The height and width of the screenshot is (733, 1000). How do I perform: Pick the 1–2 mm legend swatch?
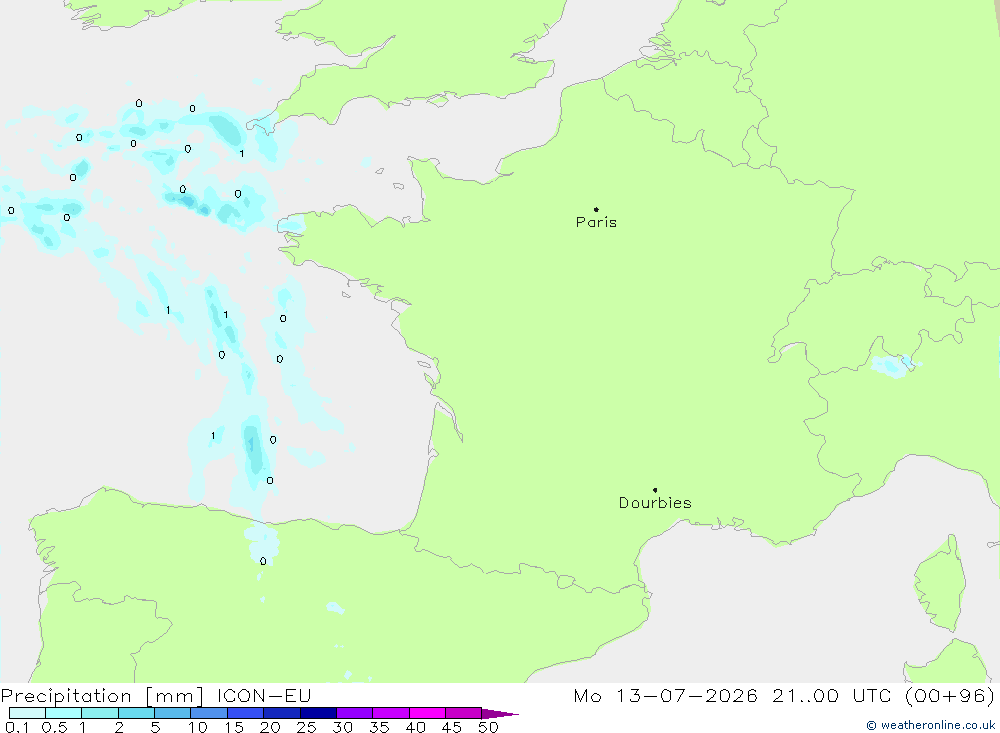tap(99, 713)
